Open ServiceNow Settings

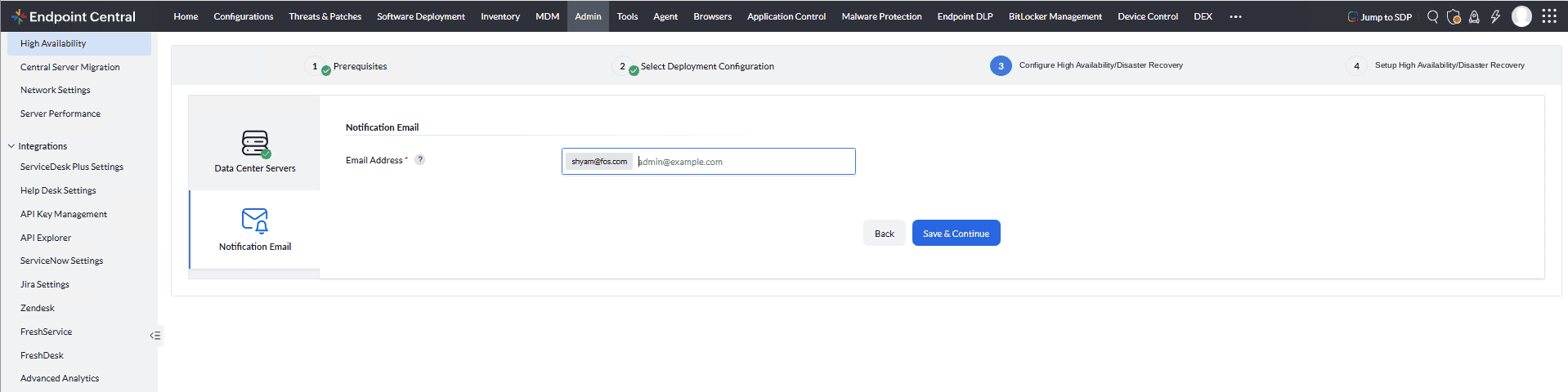(62, 261)
